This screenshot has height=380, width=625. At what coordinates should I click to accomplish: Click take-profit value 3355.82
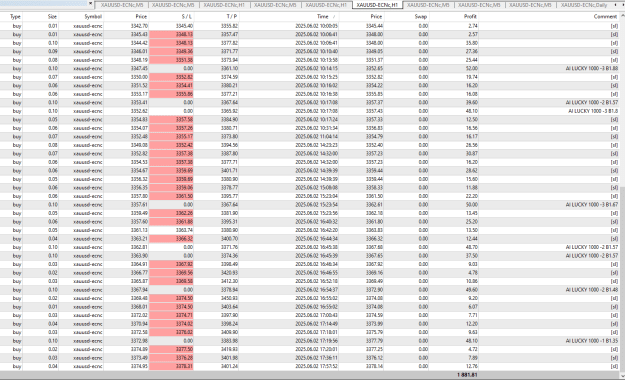point(230,26)
